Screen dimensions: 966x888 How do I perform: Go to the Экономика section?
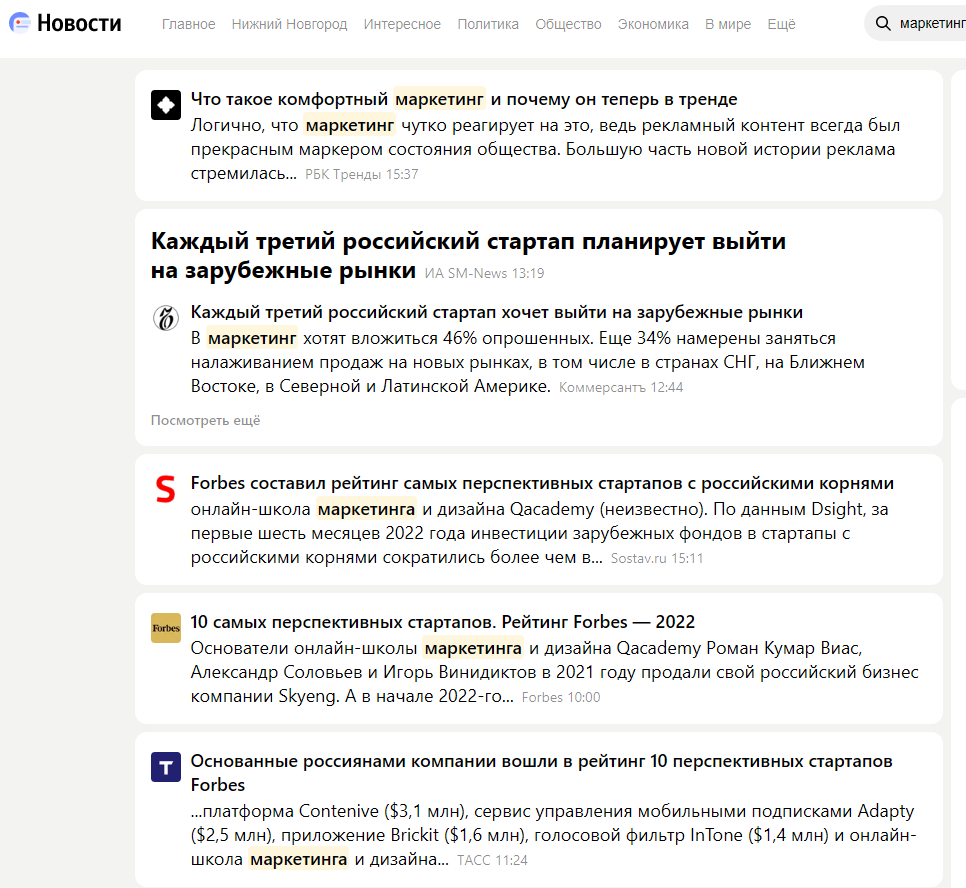(x=653, y=24)
